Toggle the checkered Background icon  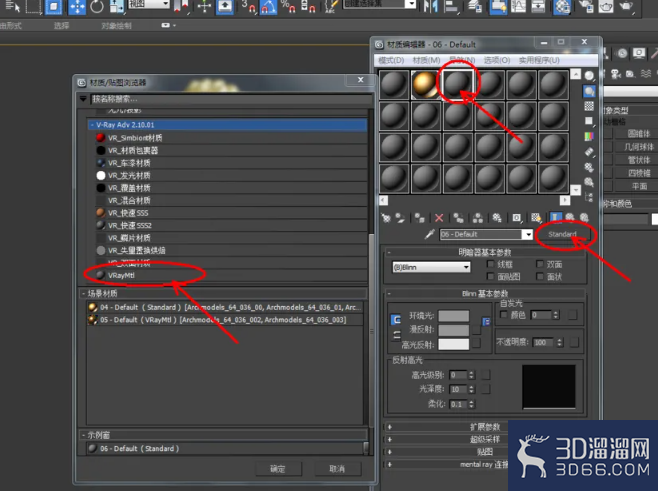[589, 106]
